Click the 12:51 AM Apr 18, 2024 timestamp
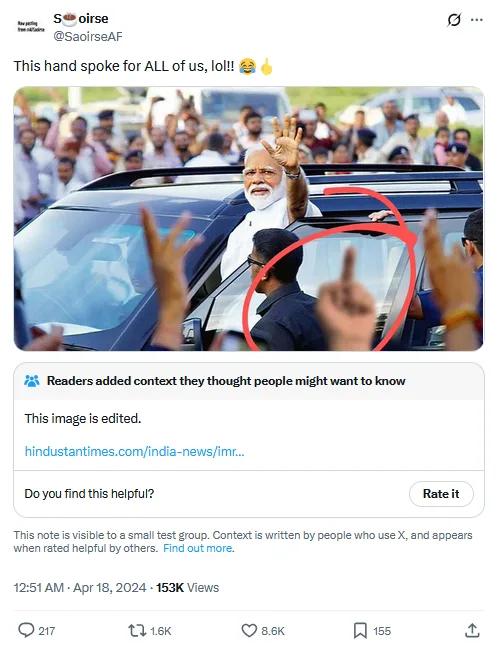The height and width of the screenshot is (647, 497). click(x=80, y=587)
